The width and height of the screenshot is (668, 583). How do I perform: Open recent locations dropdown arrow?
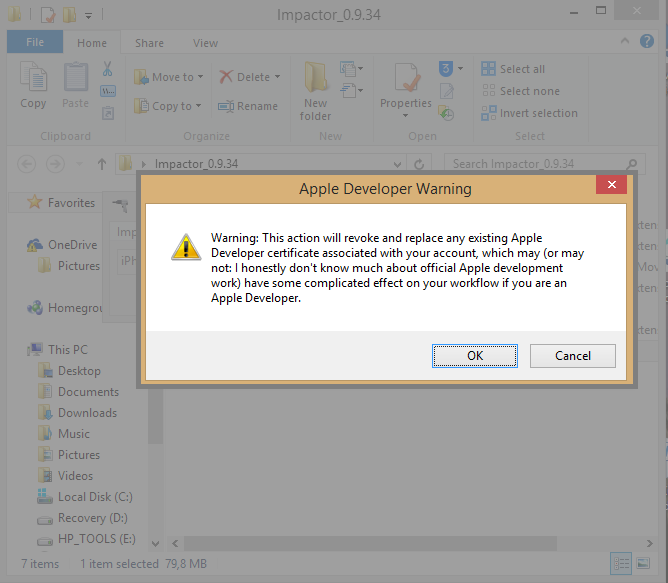click(79, 164)
